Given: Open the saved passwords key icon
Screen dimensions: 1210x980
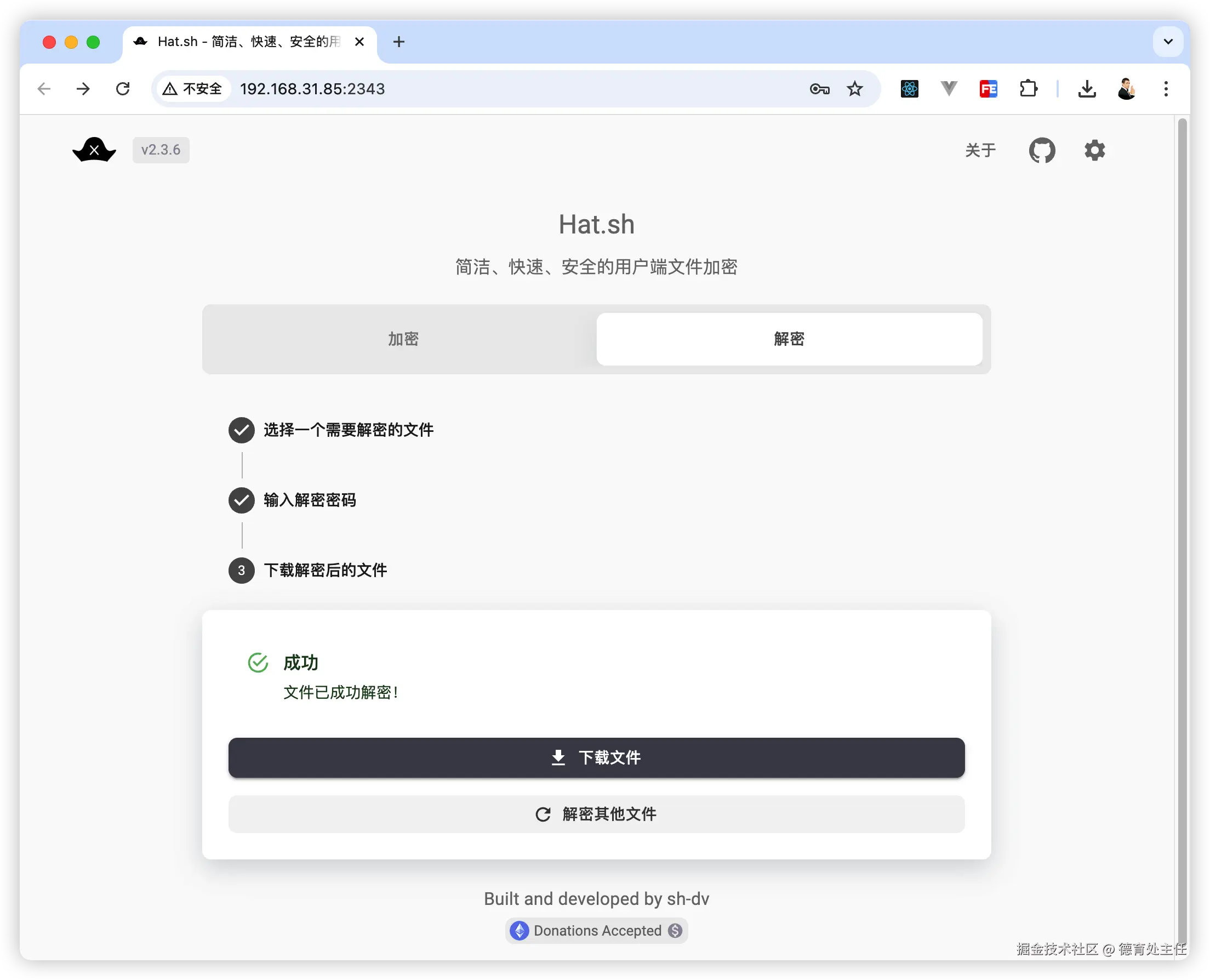Looking at the screenshot, I should [x=819, y=89].
